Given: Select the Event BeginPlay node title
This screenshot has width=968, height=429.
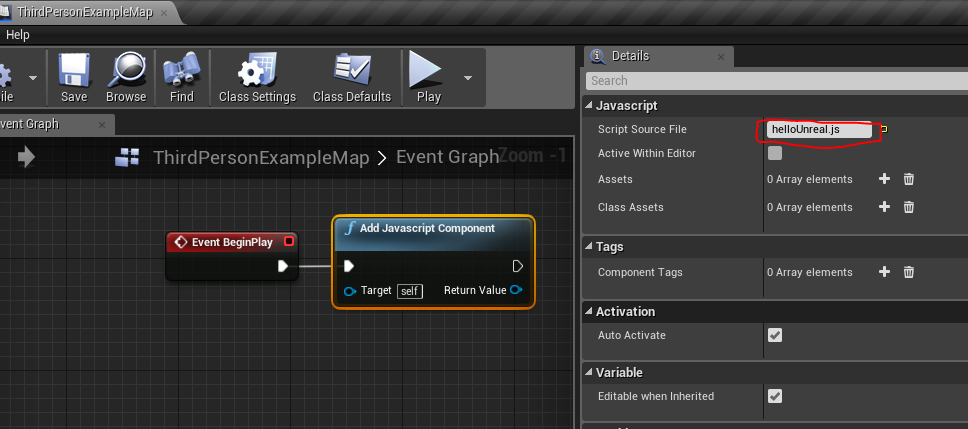Looking at the screenshot, I should pos(232,243).
